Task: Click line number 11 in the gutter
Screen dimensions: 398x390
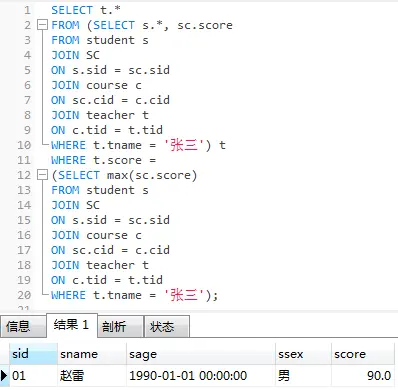Action: click(x=24, y=160)
